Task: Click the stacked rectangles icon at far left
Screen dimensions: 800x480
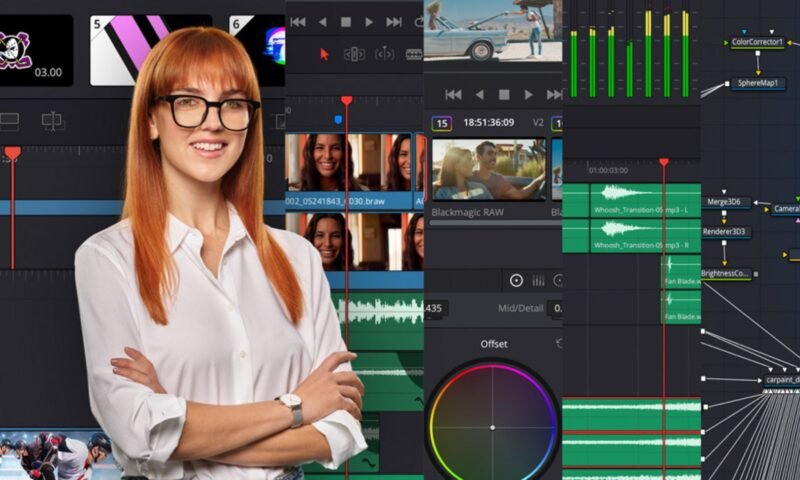Action: [x=9, y=121]
